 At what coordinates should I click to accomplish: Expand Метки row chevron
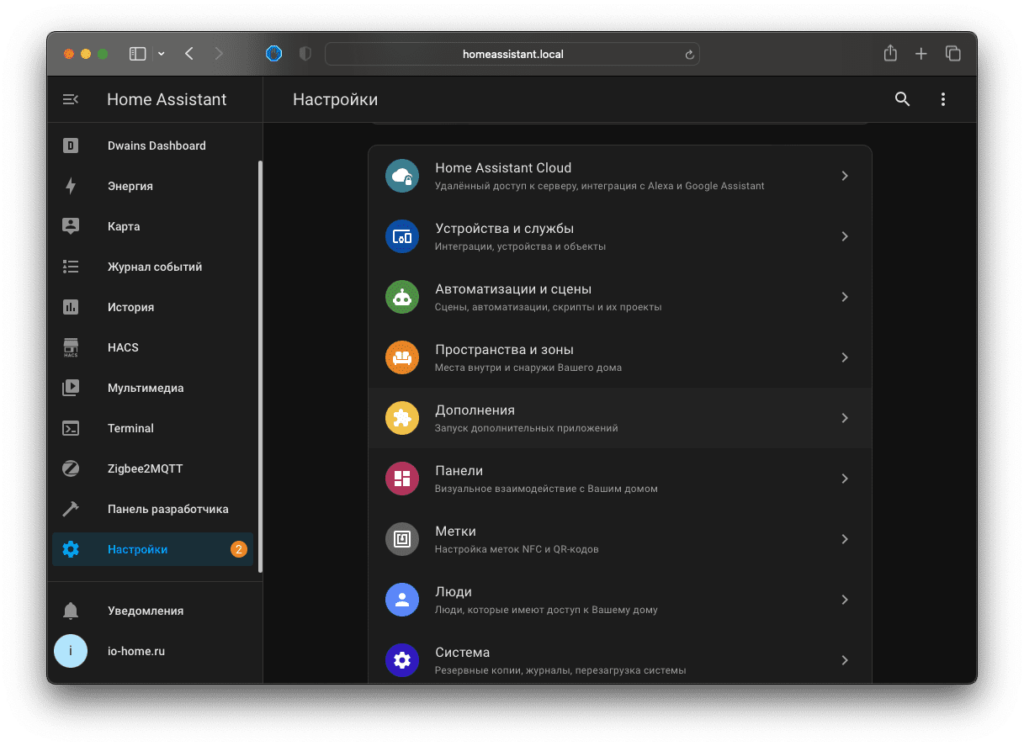844,540
